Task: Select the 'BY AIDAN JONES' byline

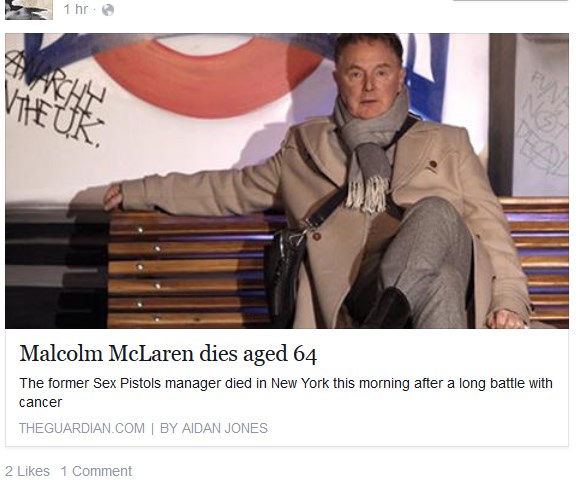Action: coord(213,428)
